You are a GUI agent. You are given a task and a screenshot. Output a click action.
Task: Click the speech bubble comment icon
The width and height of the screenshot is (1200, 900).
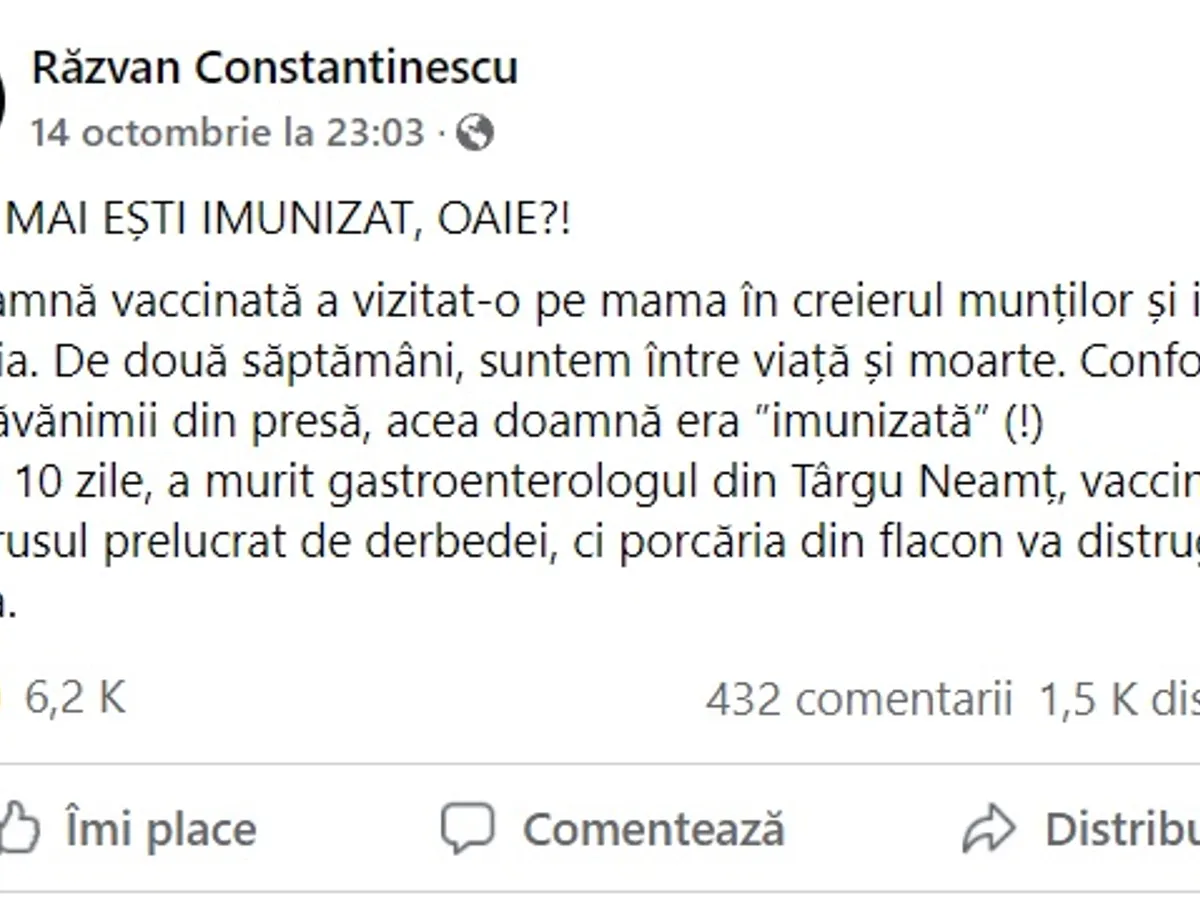point(468,829)
